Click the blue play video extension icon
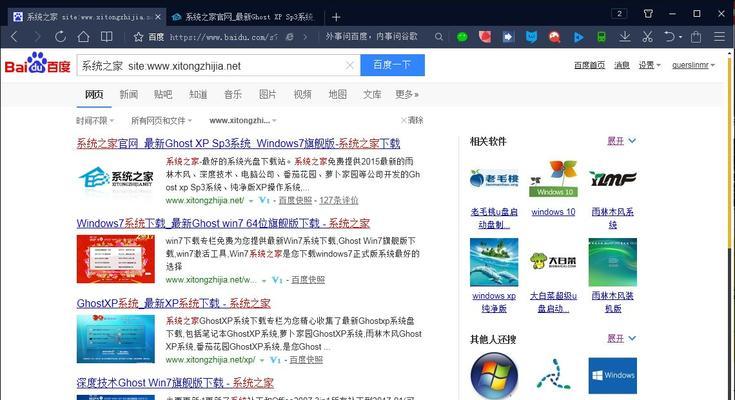735x400 pixels. click(x=578, y=37)
